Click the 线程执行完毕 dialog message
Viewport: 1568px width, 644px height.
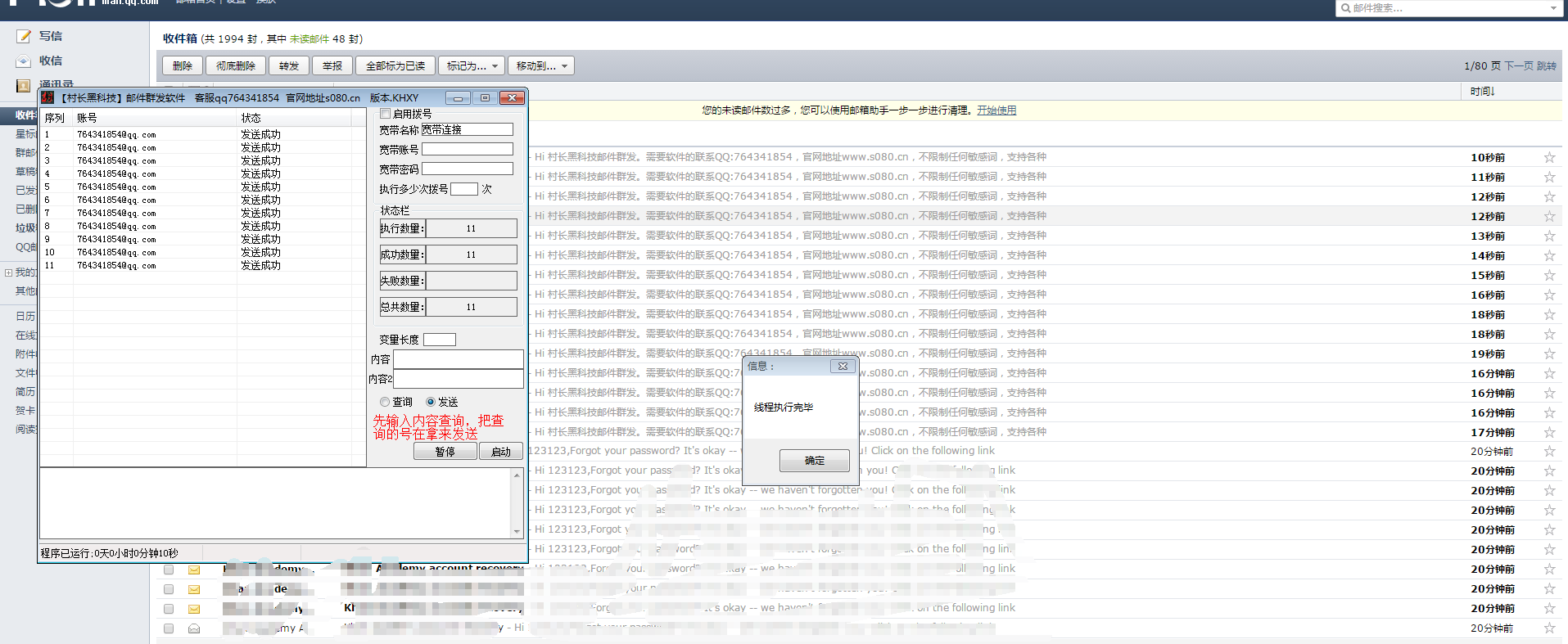[784, 408]
